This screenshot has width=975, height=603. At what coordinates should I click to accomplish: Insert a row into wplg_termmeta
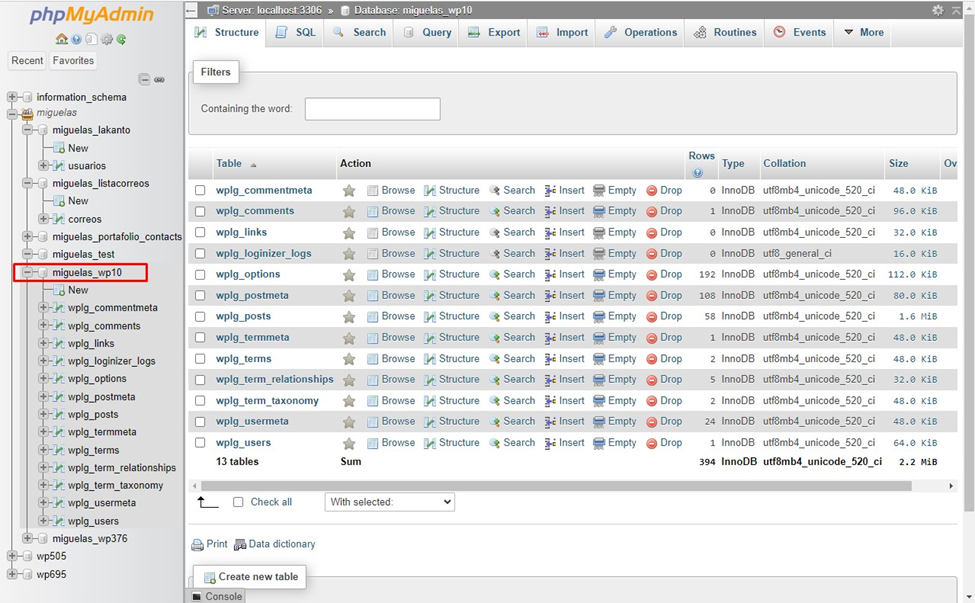[565, 338]
